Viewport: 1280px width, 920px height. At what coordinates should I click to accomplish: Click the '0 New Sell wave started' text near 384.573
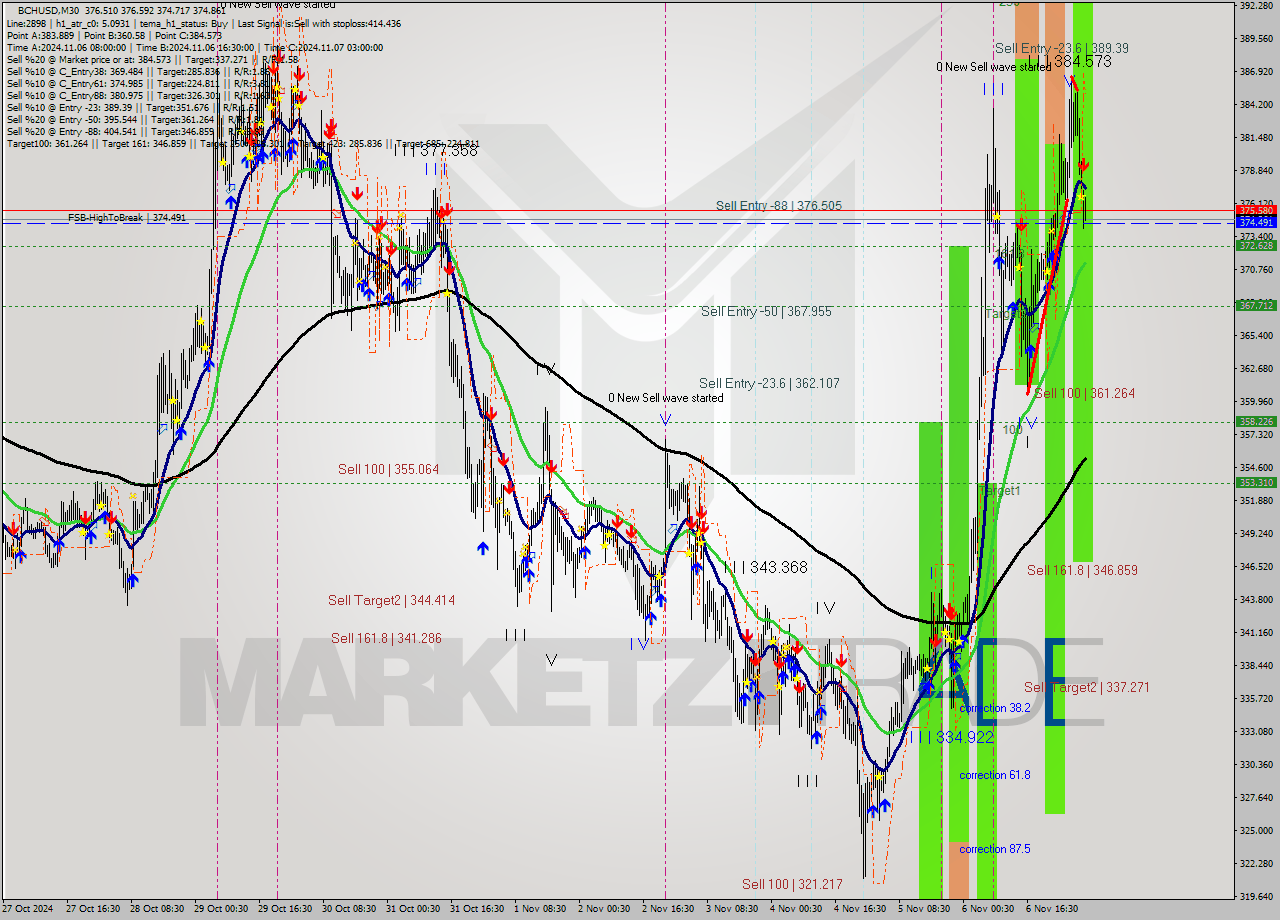pos(993,67)
